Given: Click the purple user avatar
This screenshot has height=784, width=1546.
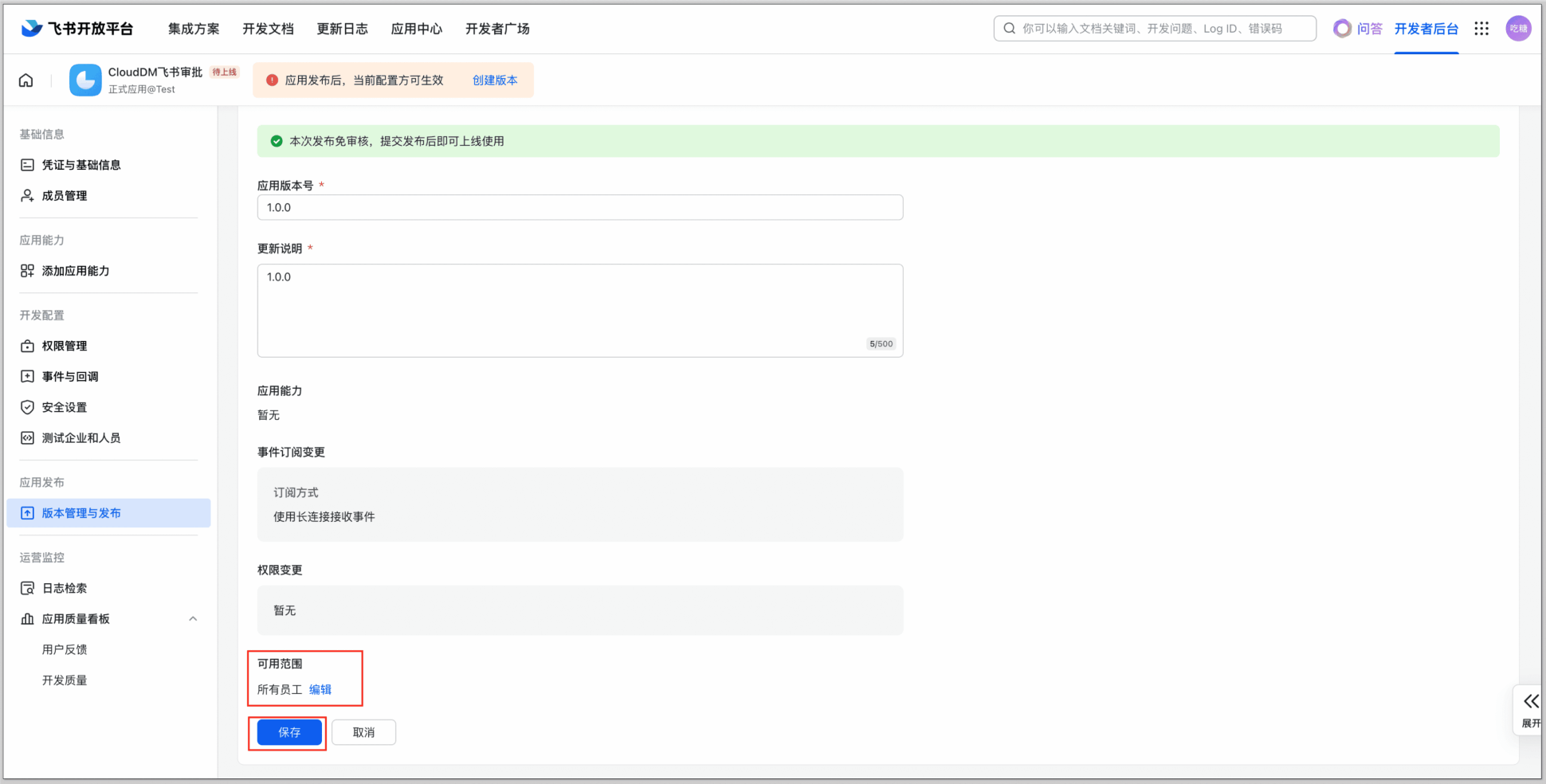Looking at the screenshot, I should 1518,29.
